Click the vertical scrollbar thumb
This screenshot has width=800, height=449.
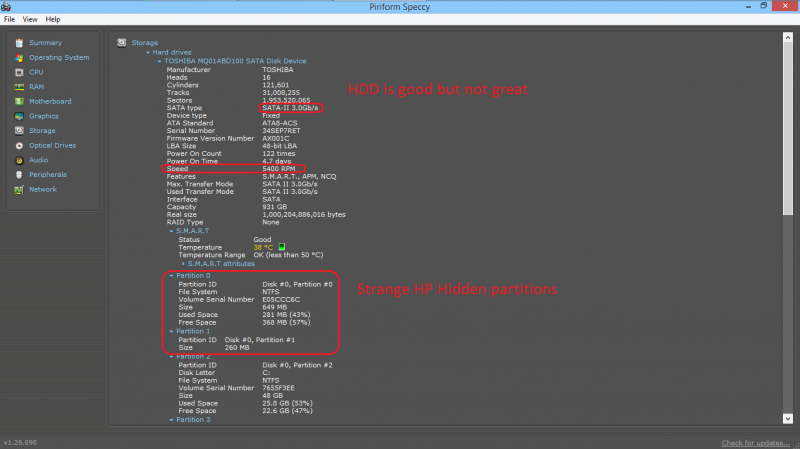pyautogui.click(x=788, y=129)
